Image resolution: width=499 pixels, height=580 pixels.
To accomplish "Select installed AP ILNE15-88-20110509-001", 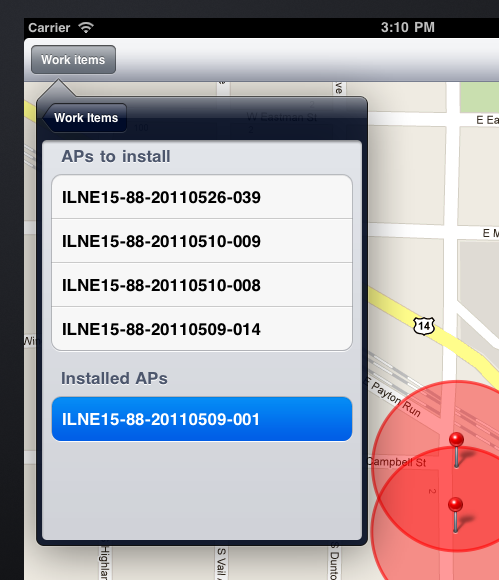I will pos(202,419).
